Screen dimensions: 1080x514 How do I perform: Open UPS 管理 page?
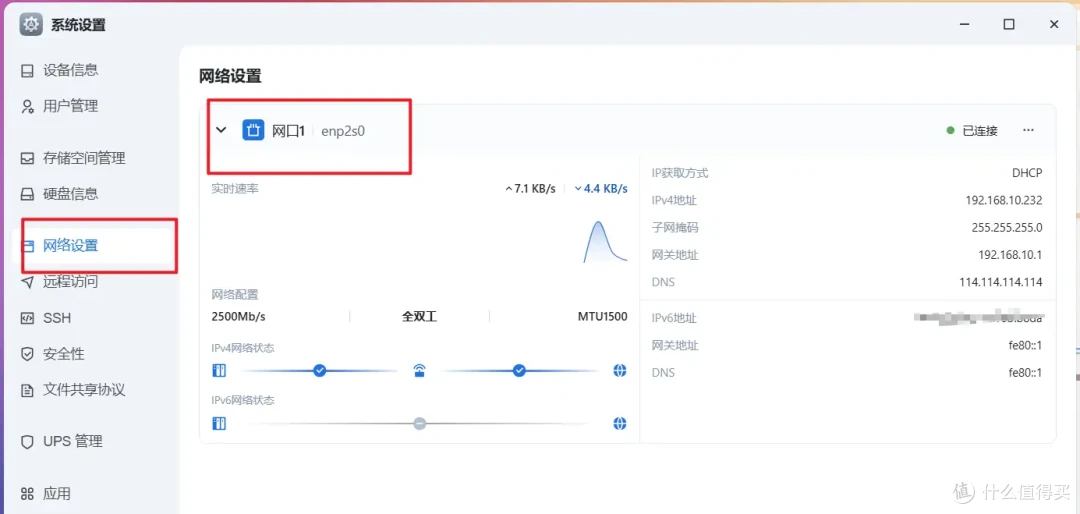[x=72, y=442]
